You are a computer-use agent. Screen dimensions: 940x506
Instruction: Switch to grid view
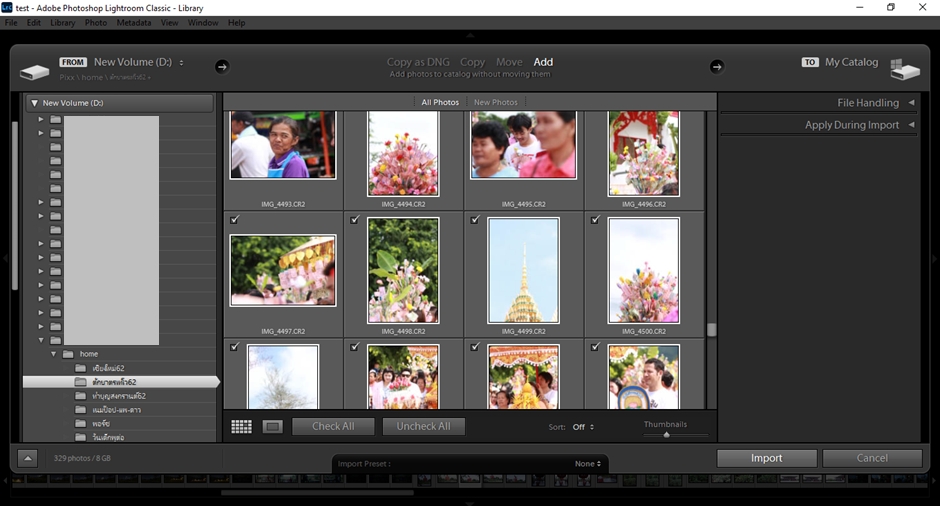click(242, 426)
